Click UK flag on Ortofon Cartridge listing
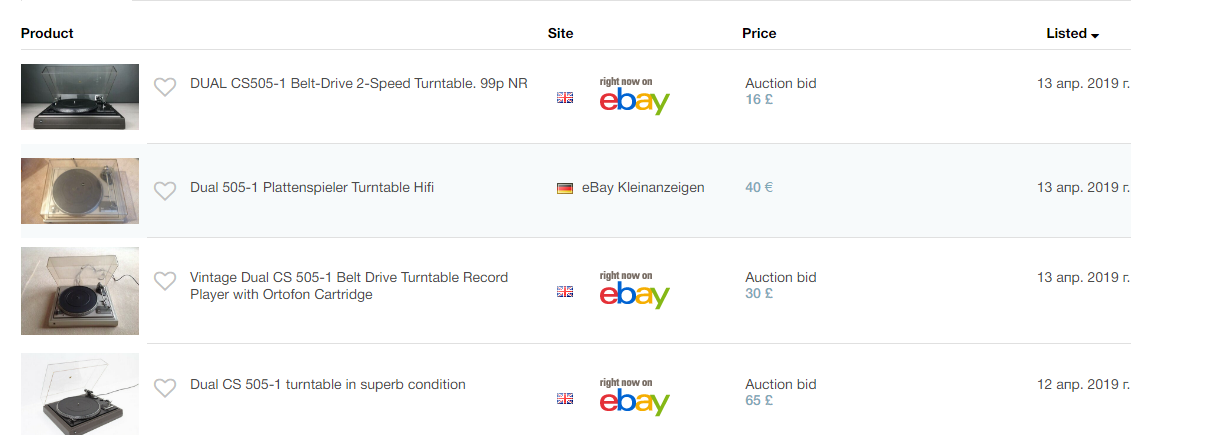Image resolution: width=1209 pixels, height=435 pixels. [565, 292]
